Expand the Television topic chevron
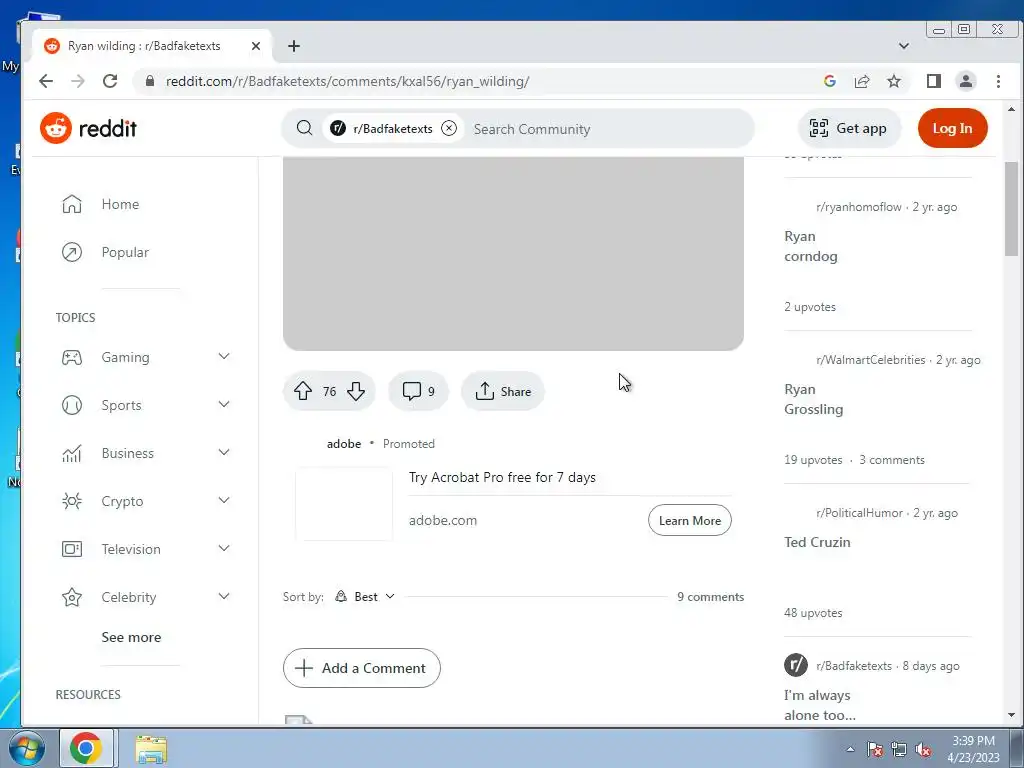The image size is (1024, 768). tap(224, 548)
